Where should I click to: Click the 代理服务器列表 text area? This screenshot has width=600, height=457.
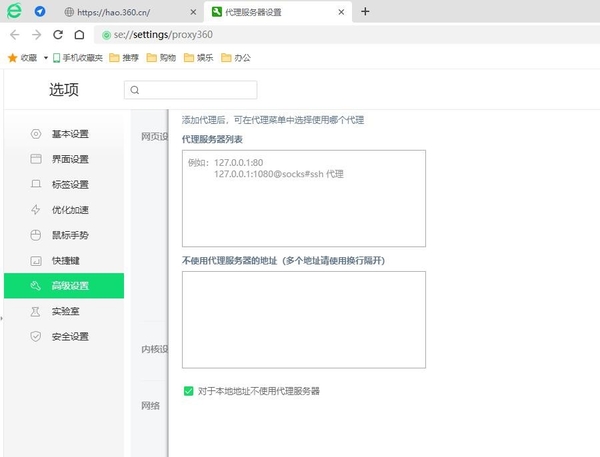pos(303,198)
